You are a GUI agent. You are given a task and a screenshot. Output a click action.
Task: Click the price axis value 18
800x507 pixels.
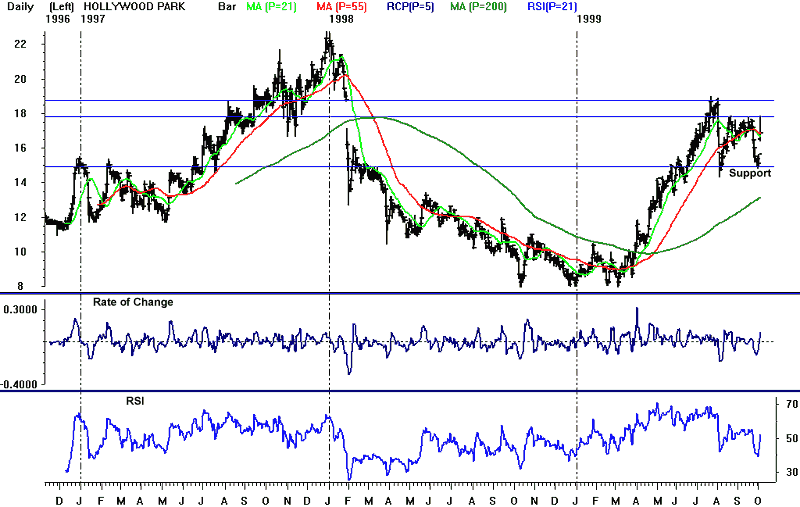click(20, 113)
